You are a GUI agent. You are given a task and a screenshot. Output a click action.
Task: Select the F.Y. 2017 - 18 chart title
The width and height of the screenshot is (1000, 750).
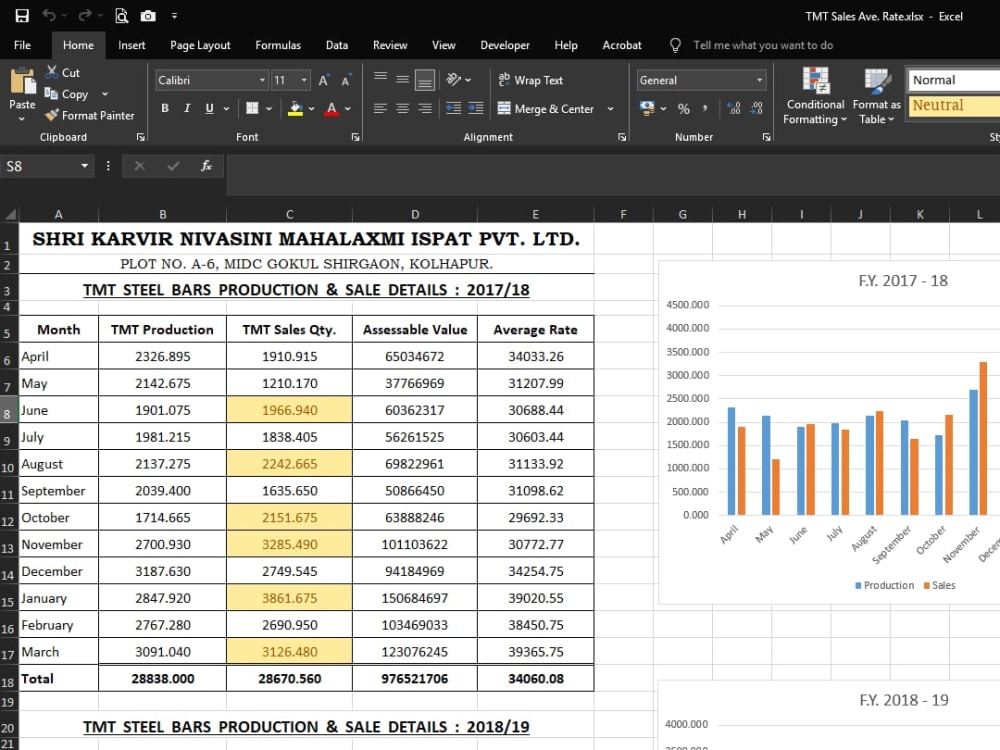coord(902,281)
